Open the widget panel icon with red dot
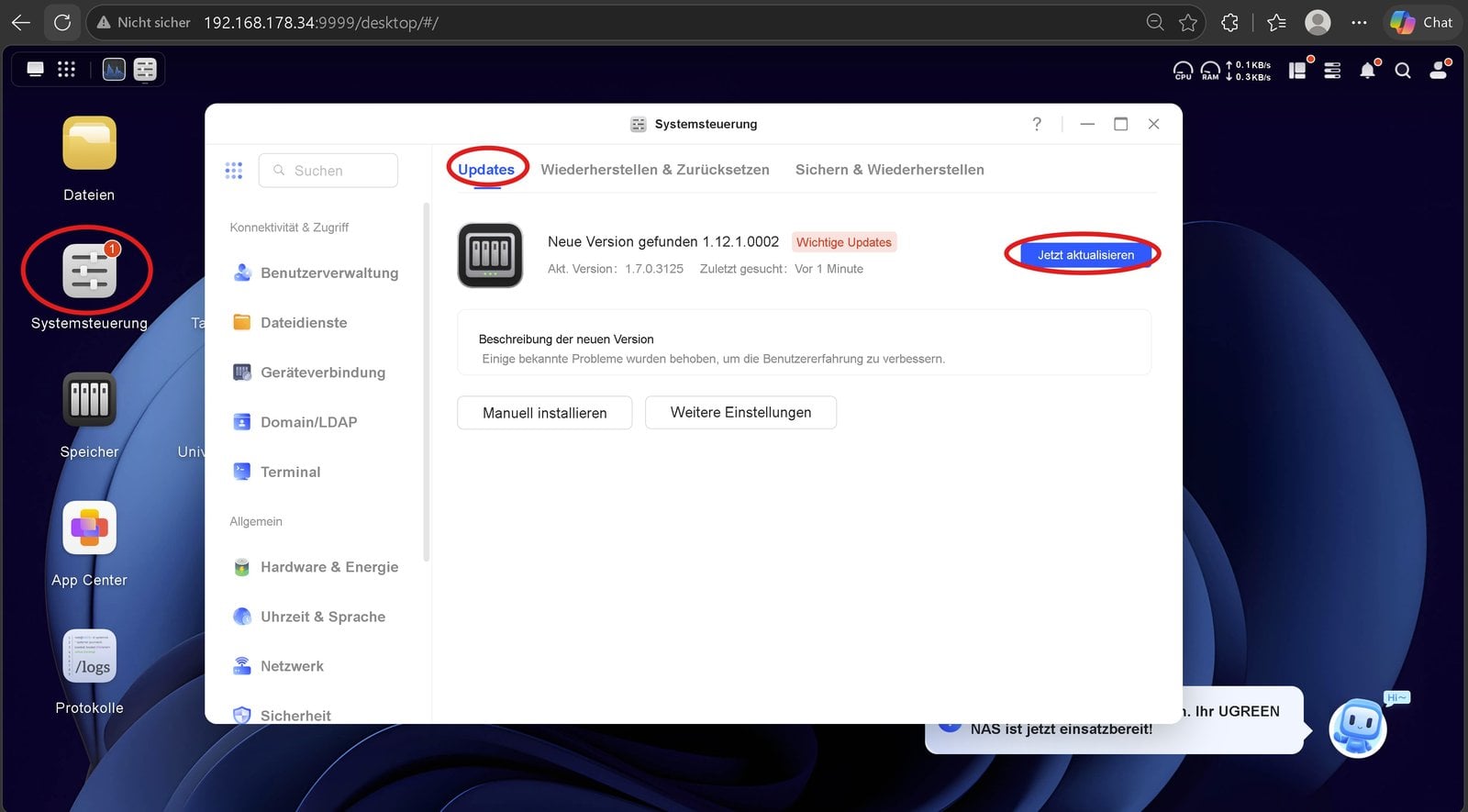The width and height of the screenshot is (1468, 812). 1298,70
